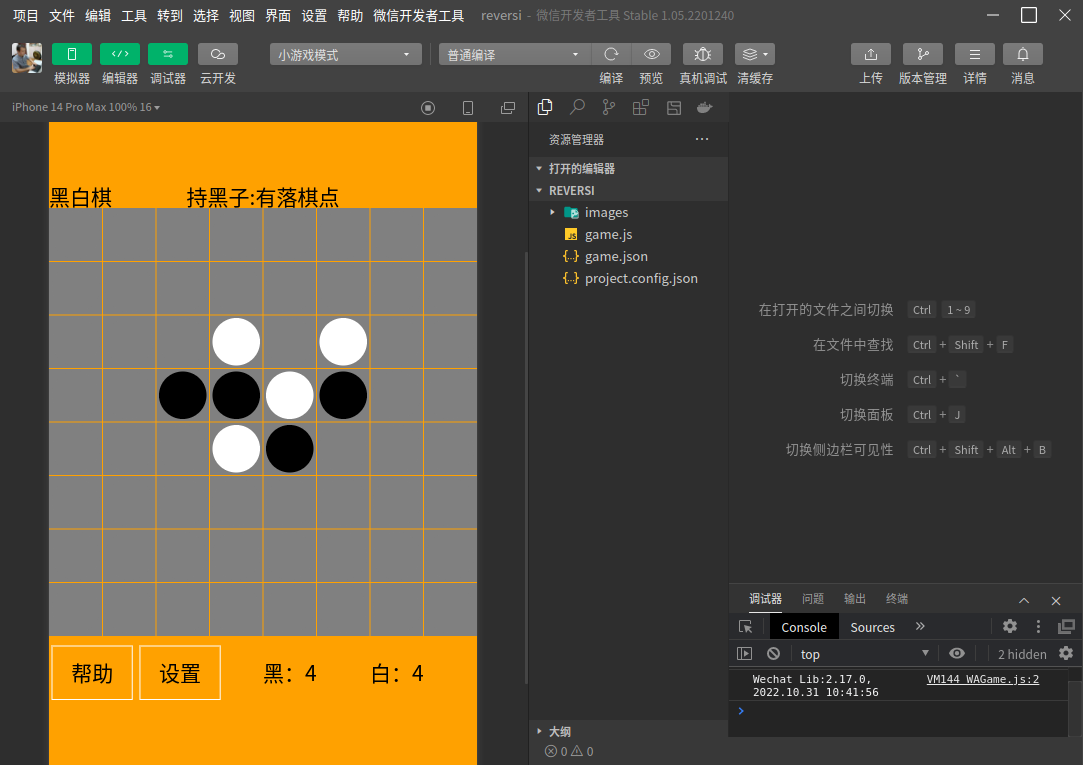
Task: Open the Upload (上传) panel
Action: (870, 54)
